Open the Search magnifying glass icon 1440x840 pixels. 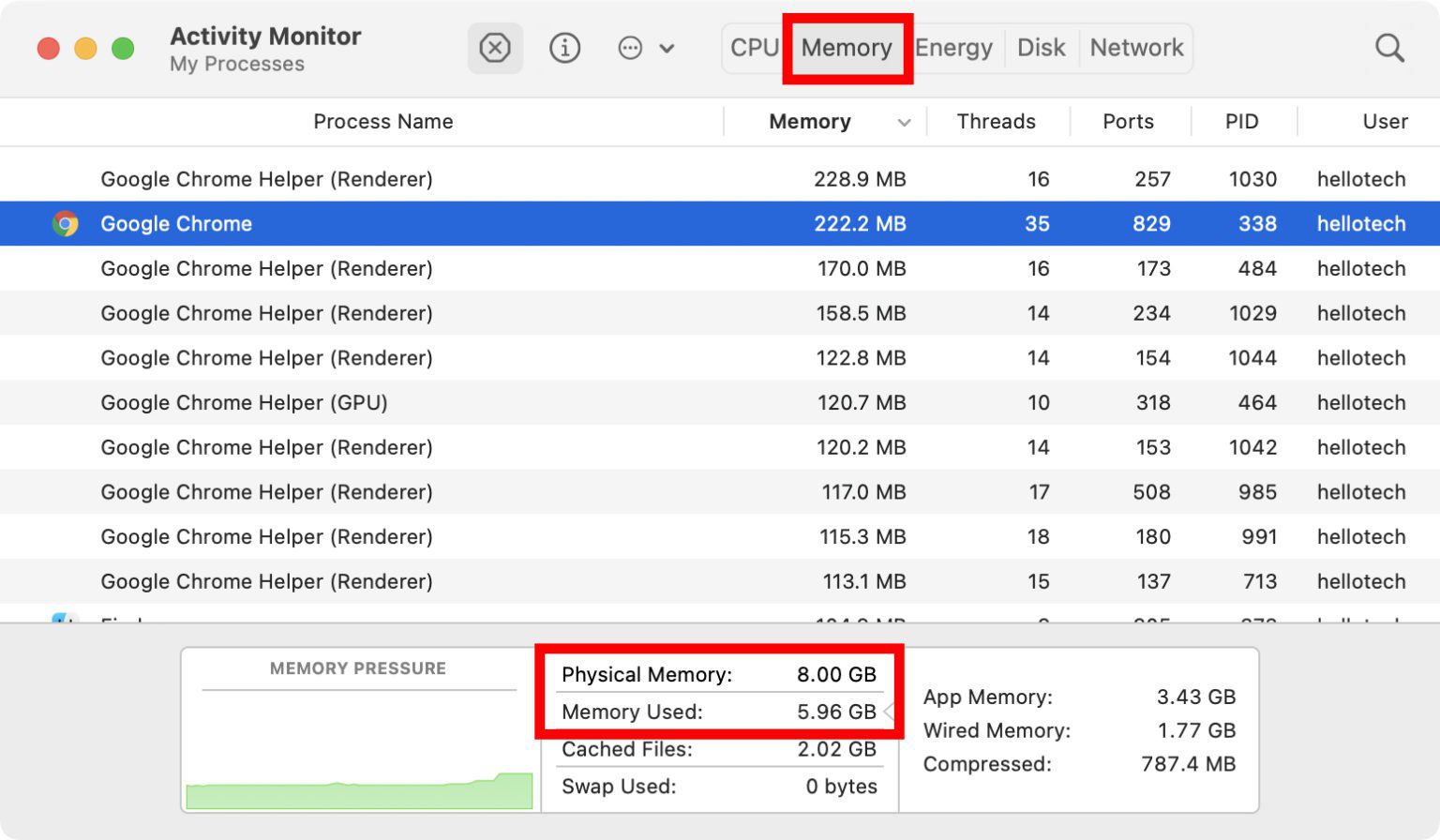[1389, 48]
